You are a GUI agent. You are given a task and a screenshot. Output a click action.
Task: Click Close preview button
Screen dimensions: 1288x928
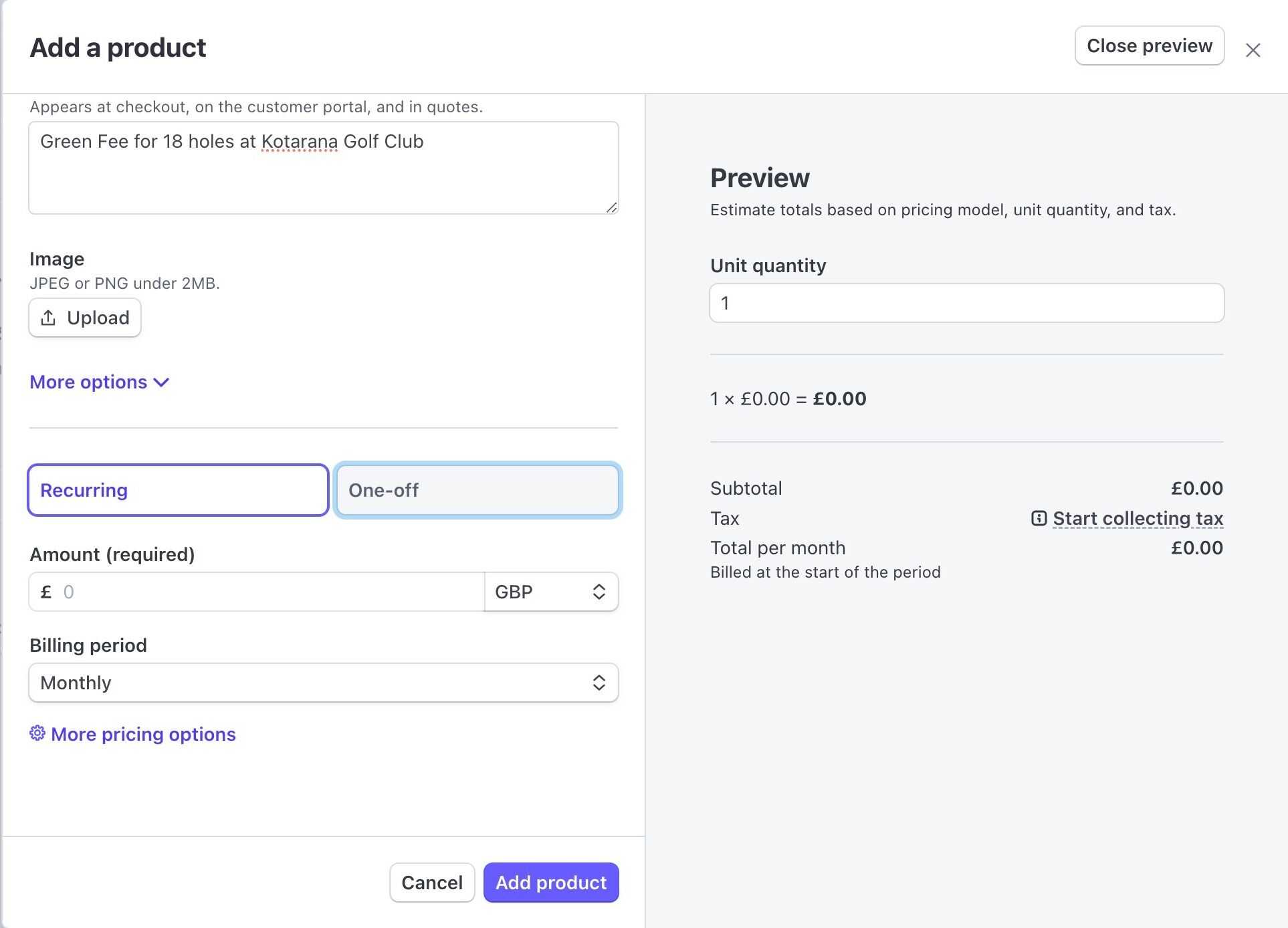point(1149,45)
